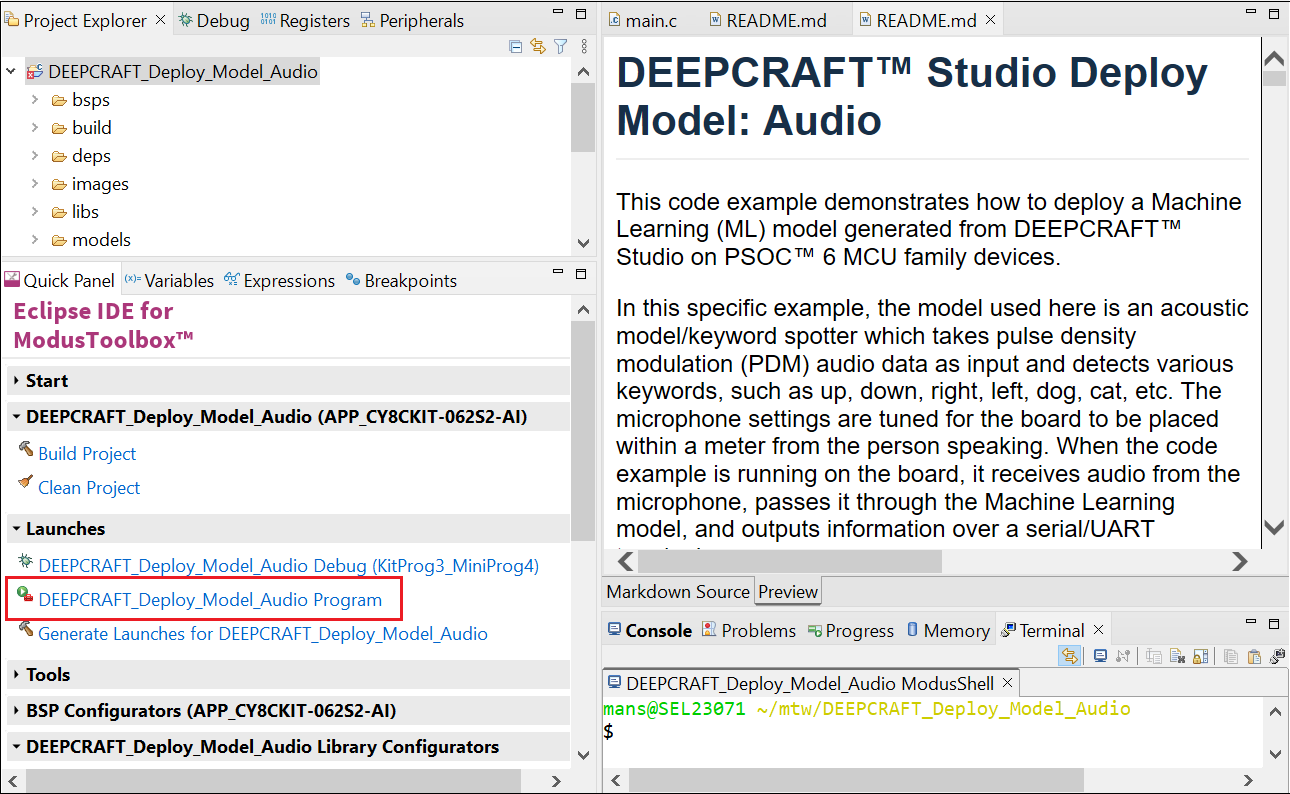Collapse the DEEPCRAFT_Deploy_Model_Audio project root node
The height and width of the screenshot is (794, 1290).
pos(11,72)
